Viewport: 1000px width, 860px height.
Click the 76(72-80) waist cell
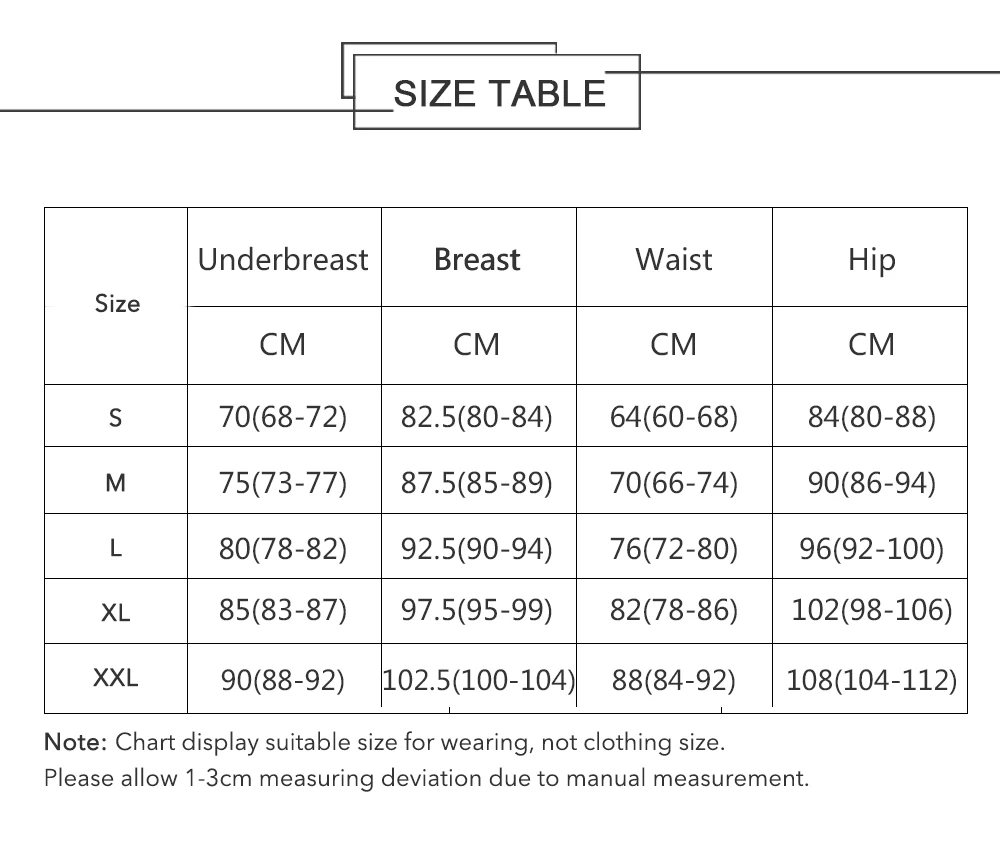[674, 548]
